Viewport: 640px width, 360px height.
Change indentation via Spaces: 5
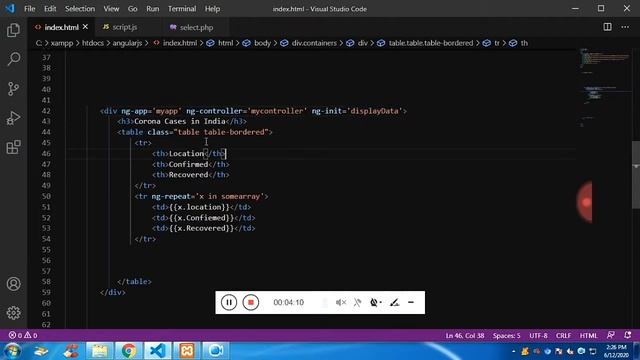point(507,336)
